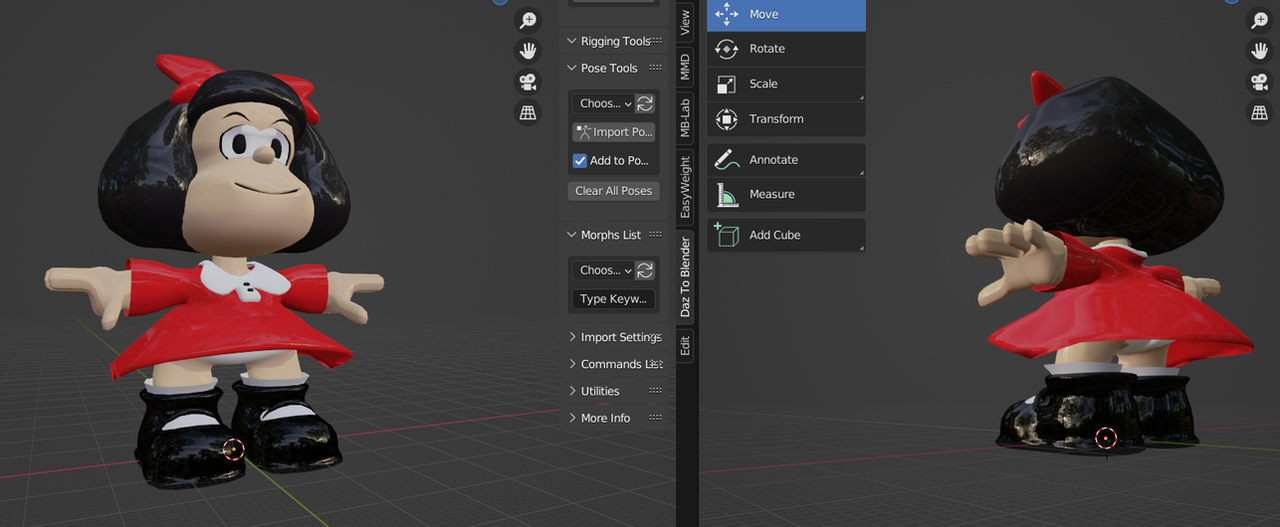Refresh the Morphs List chooser
Viewport: 1280px width, 527px height.
pyautogui.click(x=645, y=270)
